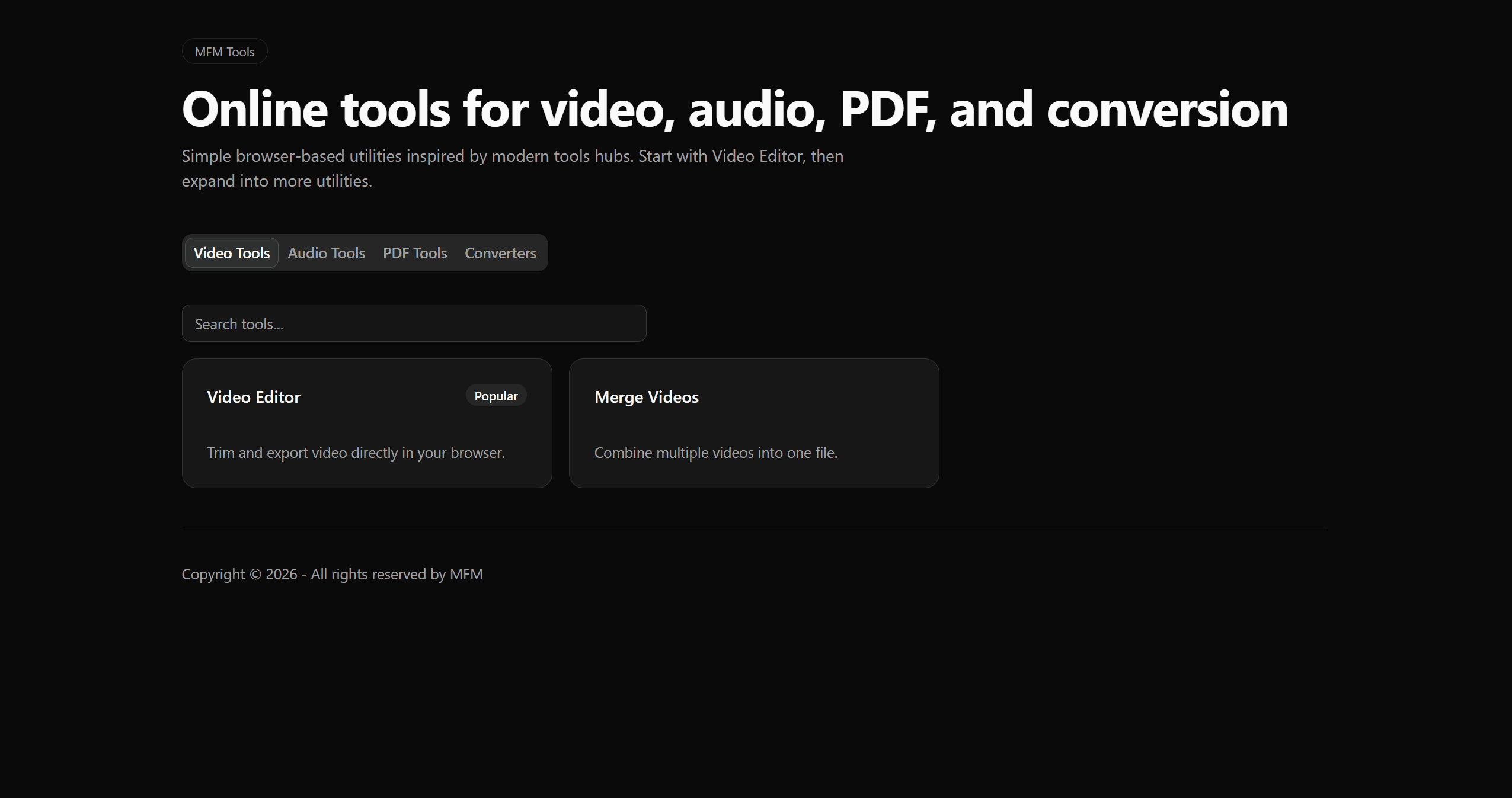This screenshot has height=798, width=1512.
Task: Open the Merge Videos card
Action: tap(753, 422)
